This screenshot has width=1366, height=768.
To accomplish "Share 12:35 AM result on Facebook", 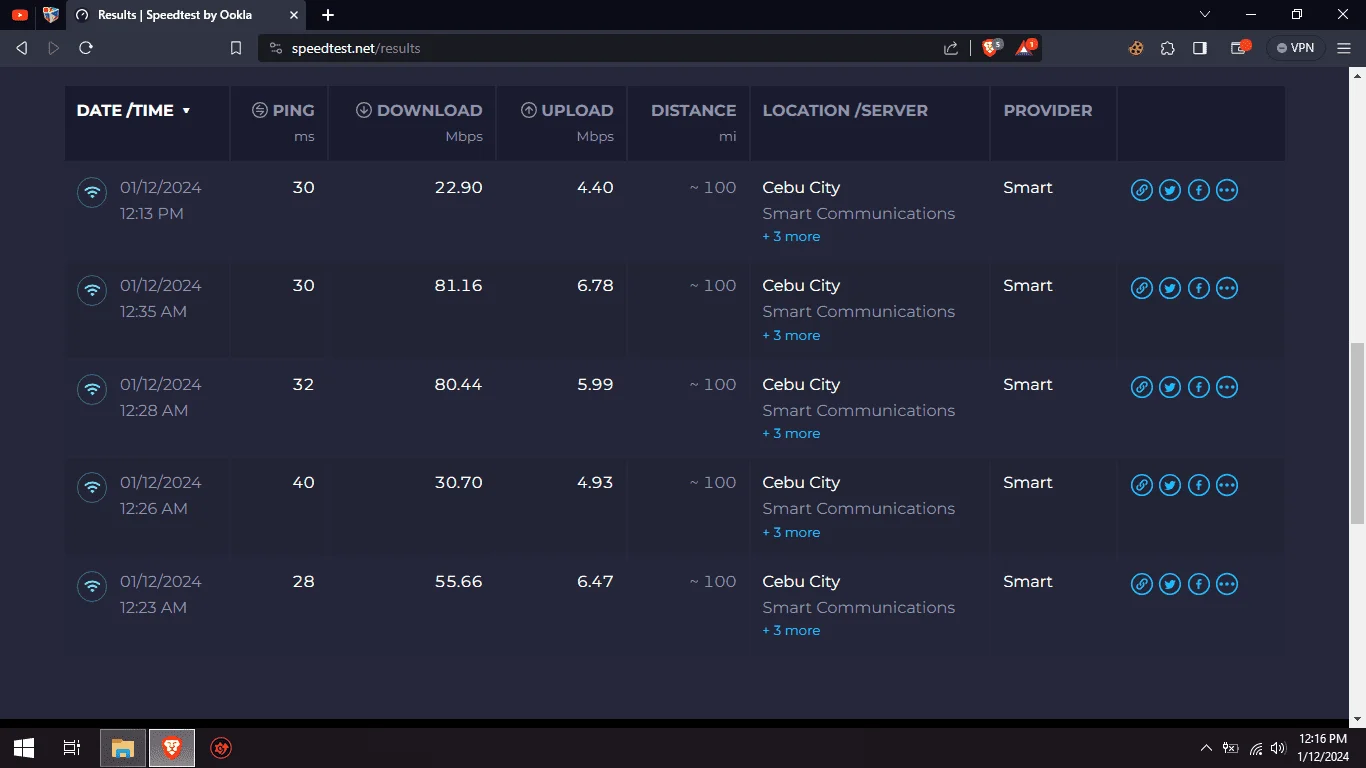I will coord(1198,288).
